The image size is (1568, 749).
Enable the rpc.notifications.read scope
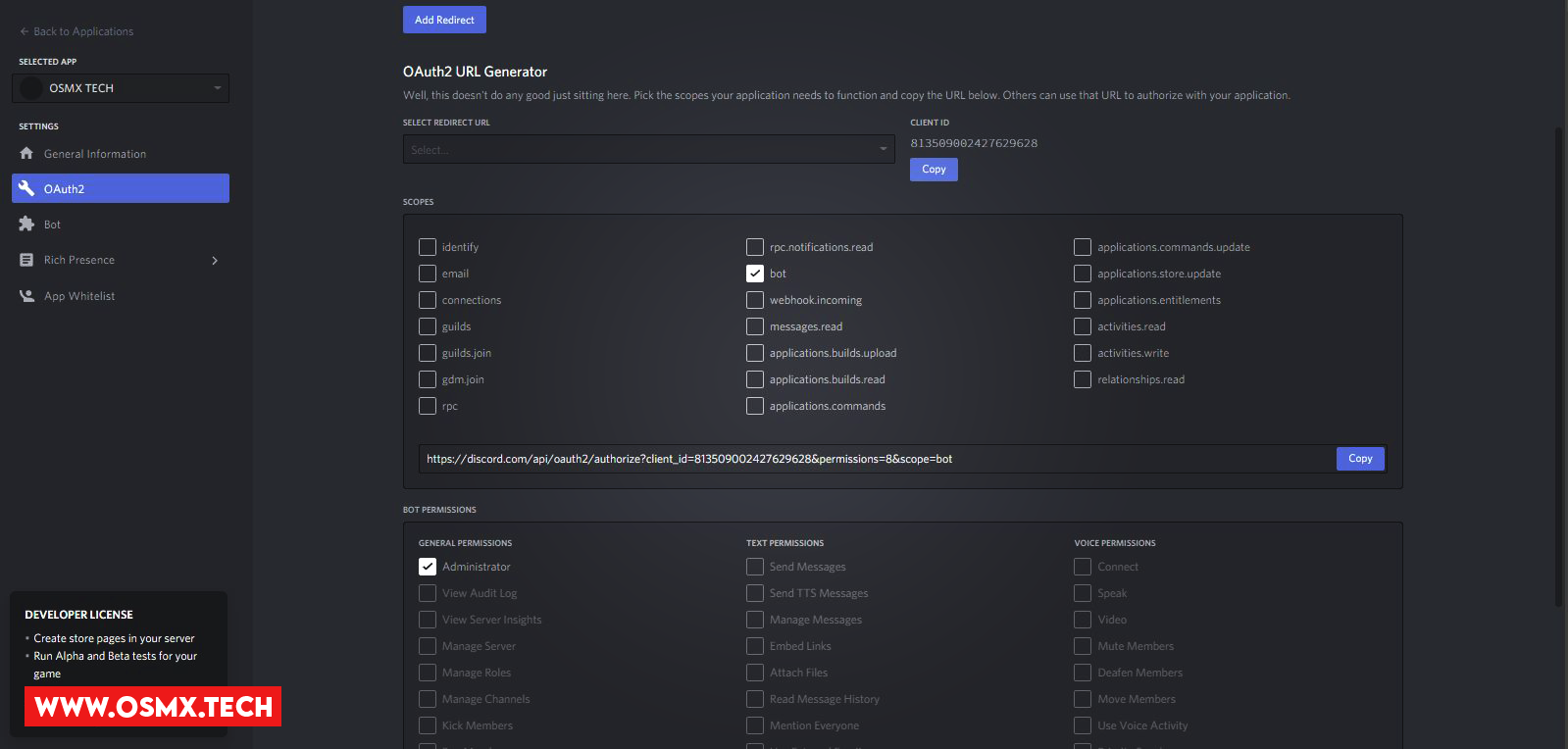pos(755,247)
